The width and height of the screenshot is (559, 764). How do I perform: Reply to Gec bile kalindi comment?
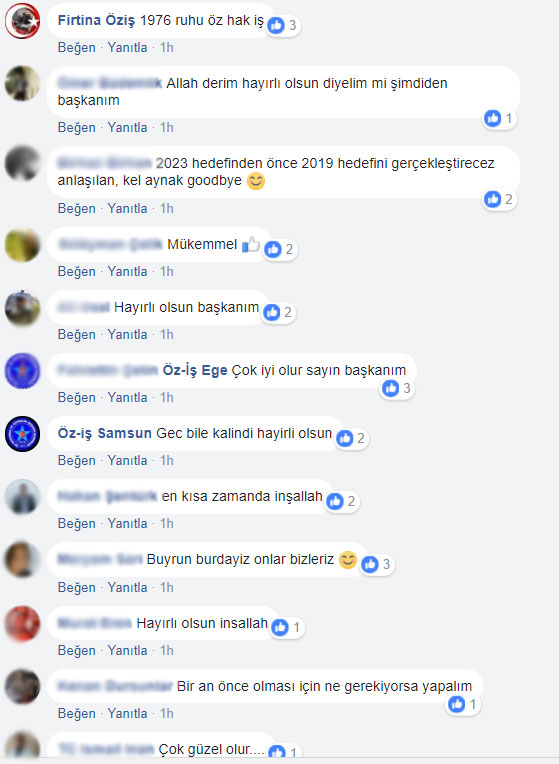(x=127, y=460)
